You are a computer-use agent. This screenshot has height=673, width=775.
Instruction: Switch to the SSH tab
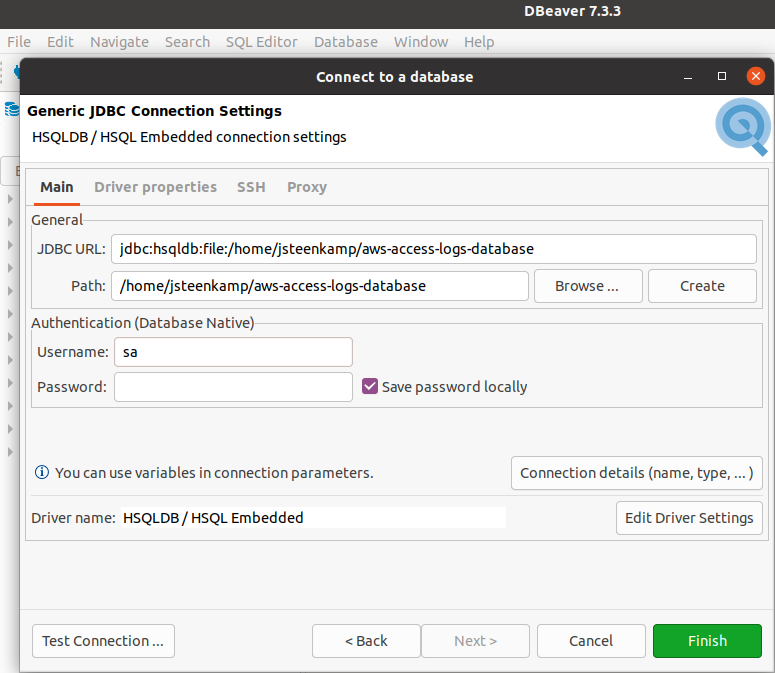tap(251, 187)
